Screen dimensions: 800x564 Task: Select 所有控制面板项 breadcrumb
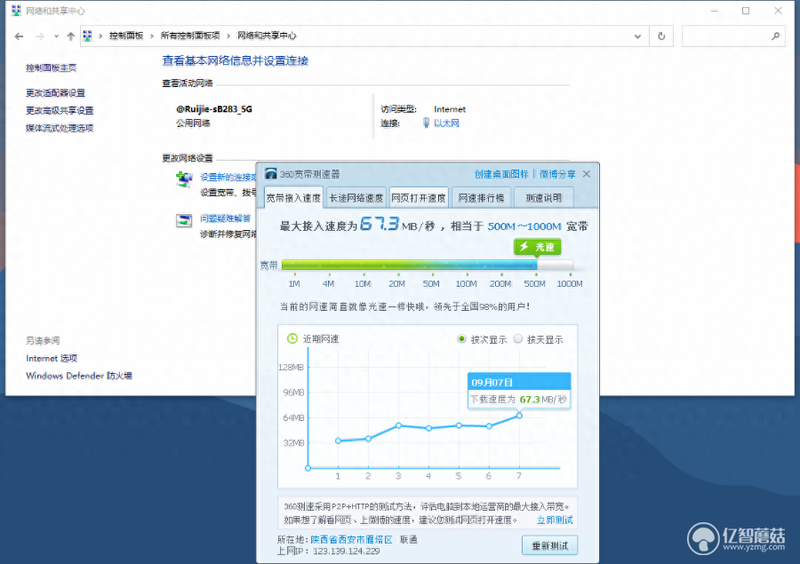click(x=190, y=36)
